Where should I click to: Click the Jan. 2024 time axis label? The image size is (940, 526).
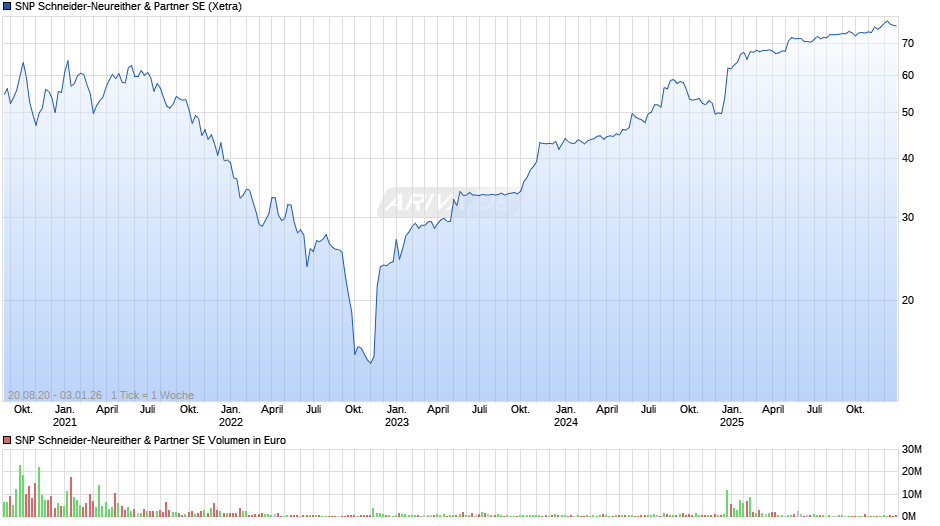click(x=565, y=416)
